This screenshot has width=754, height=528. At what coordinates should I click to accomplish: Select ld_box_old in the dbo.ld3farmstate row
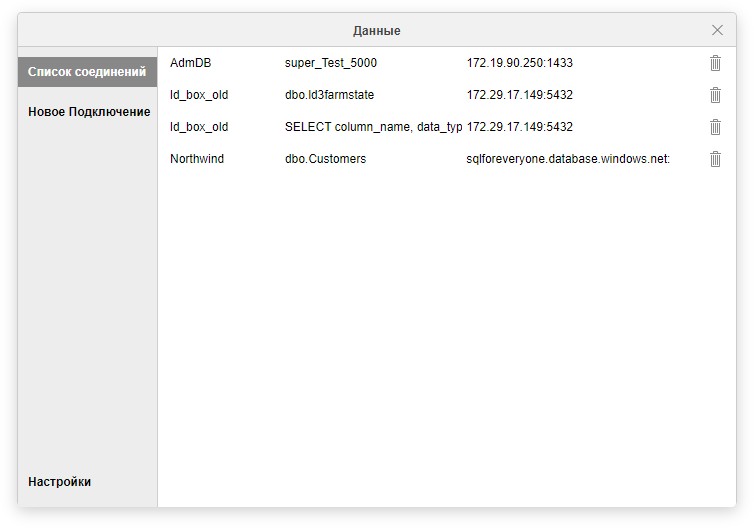[x=199, y=95]
